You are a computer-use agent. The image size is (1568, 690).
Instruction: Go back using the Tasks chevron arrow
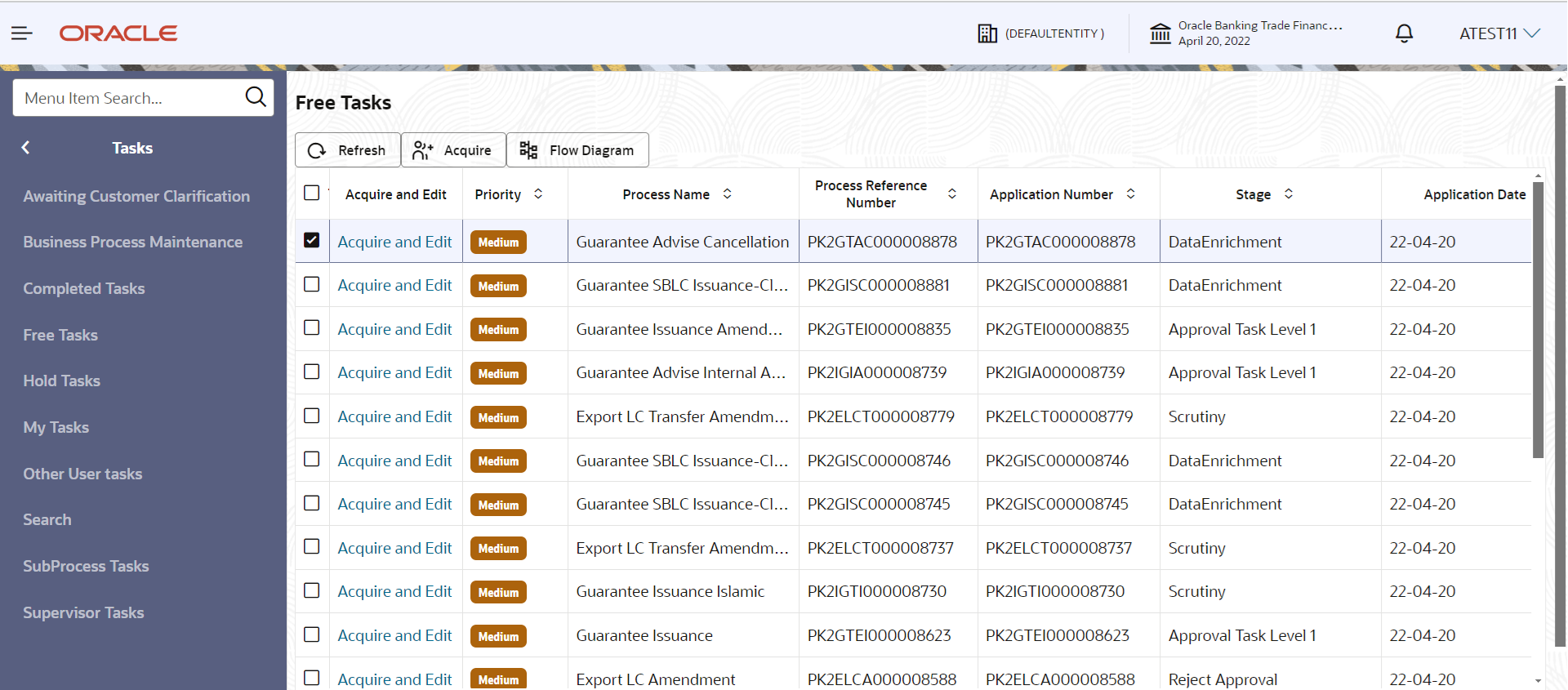26,148
